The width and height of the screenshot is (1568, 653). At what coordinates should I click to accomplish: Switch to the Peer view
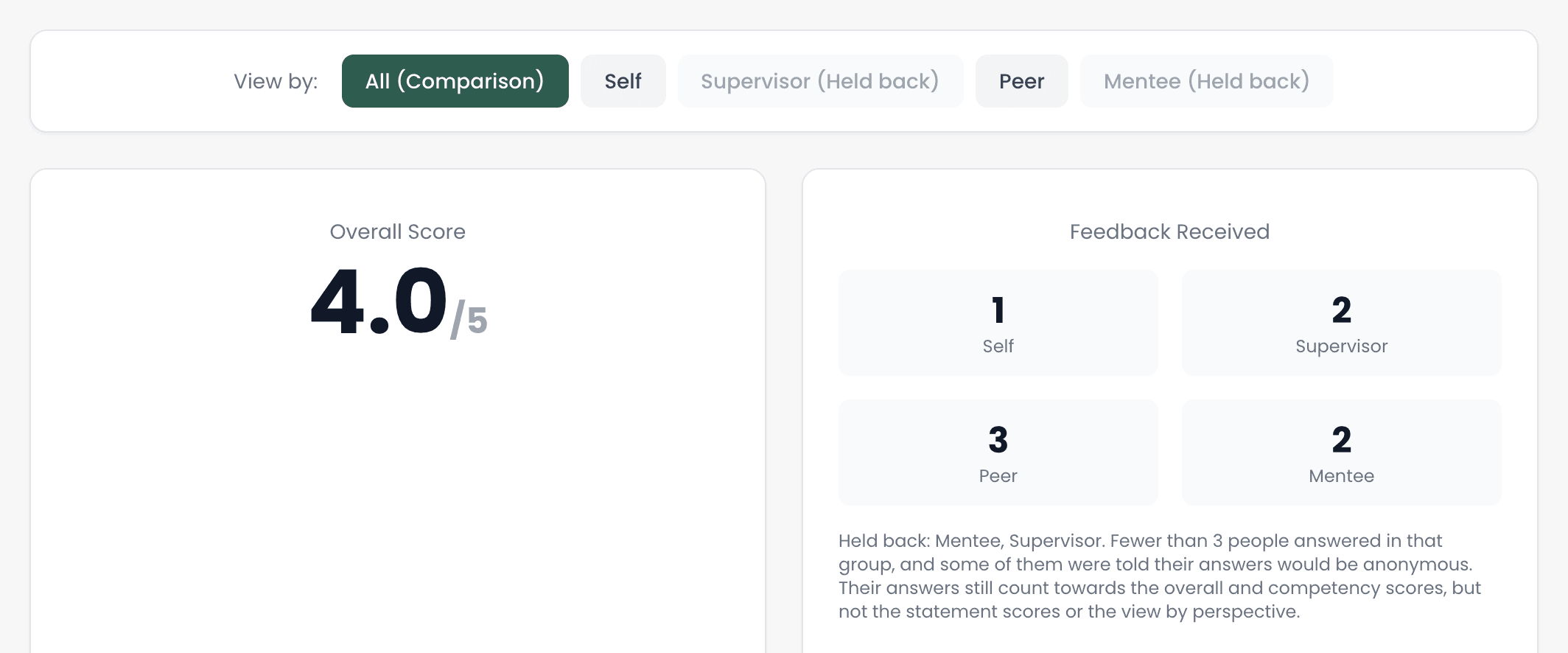(1021, 81)
